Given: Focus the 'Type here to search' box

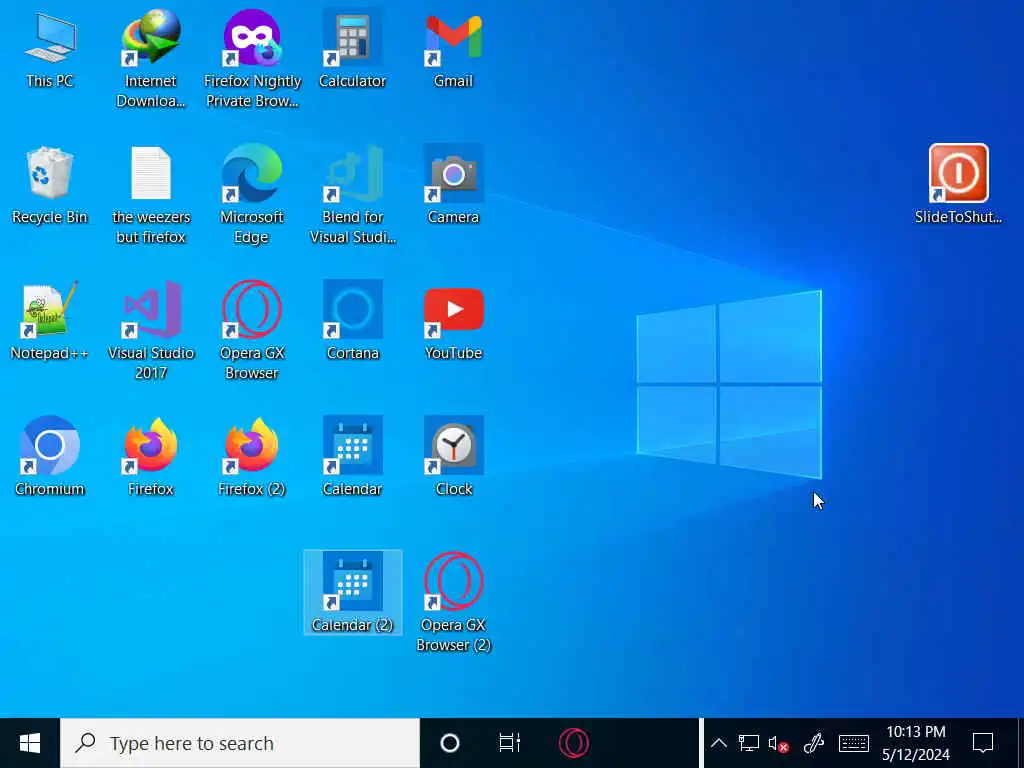Looking at the screenshot, I should 240,743.
